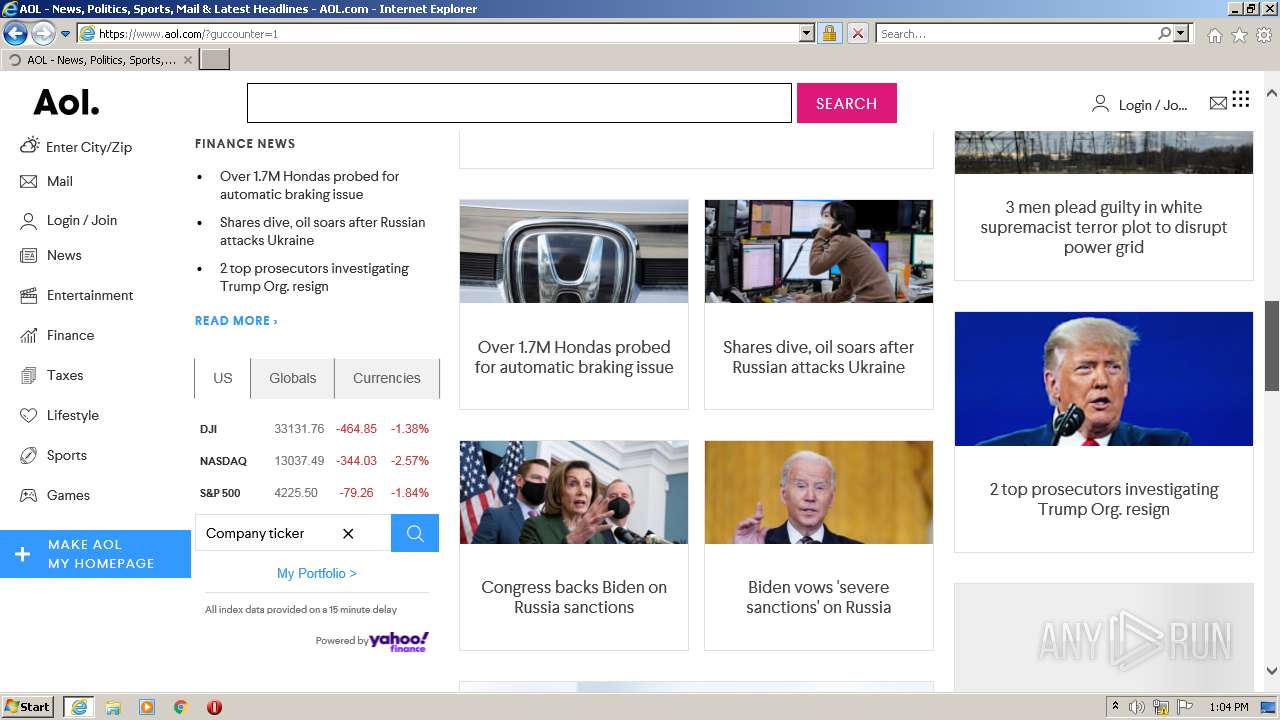Click the pink SEARCH button
The width and height of the screenshot is (1280, 720).
pos(846,103)
